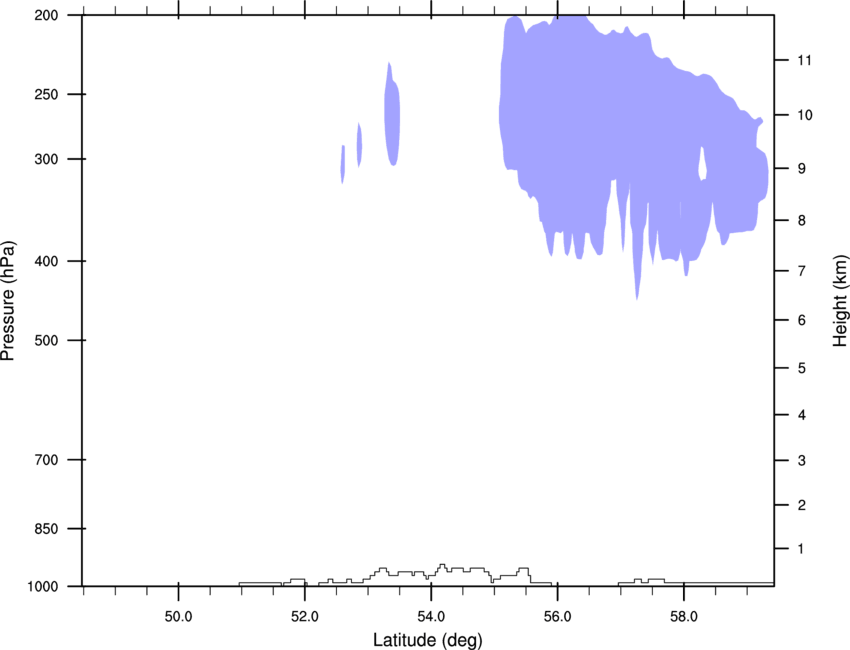Click height tick label 1
This screenshot has height=650, width=850.
(801, 549)
